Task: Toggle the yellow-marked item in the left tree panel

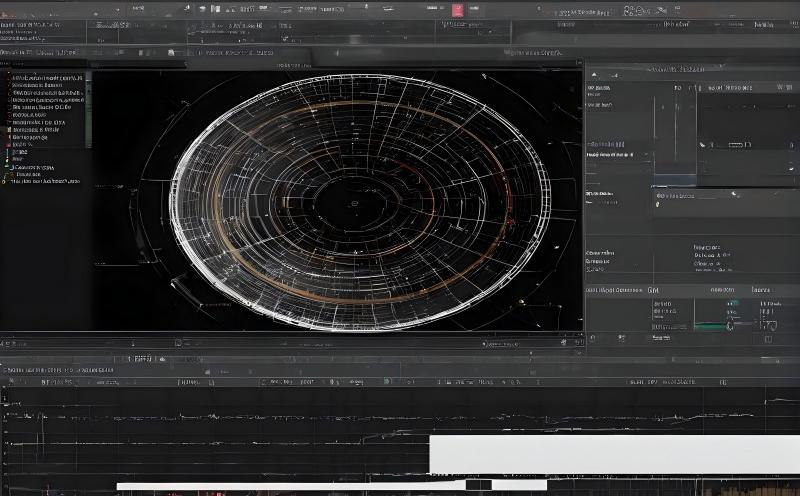Action: pyautogui.click(x=6, y=181)
